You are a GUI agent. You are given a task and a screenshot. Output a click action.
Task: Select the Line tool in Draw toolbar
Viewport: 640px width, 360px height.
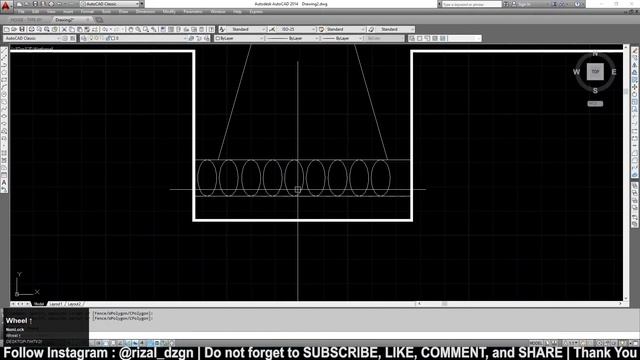click(x=4, y=50)
